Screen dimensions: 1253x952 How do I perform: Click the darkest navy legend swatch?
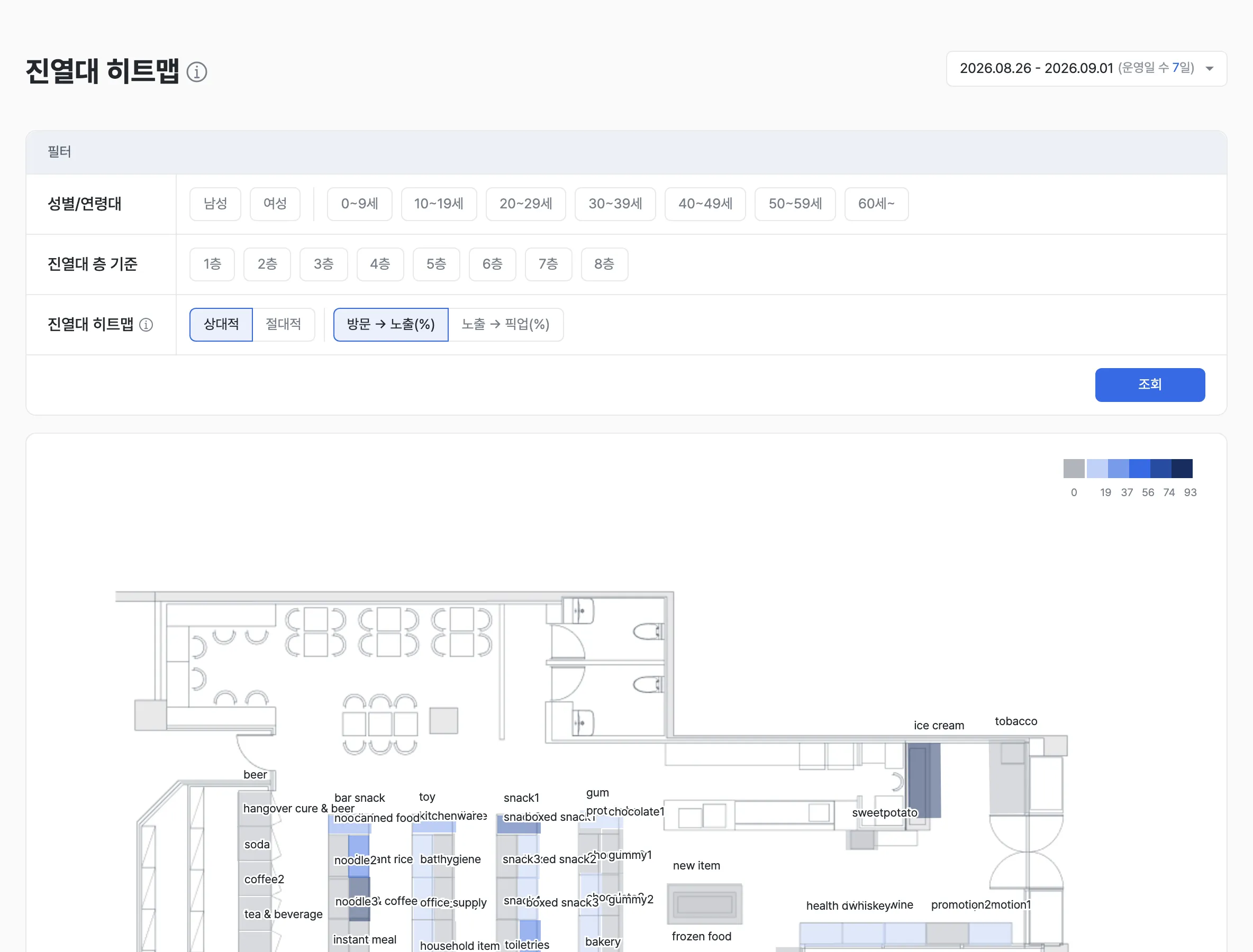pos(1182,469)
